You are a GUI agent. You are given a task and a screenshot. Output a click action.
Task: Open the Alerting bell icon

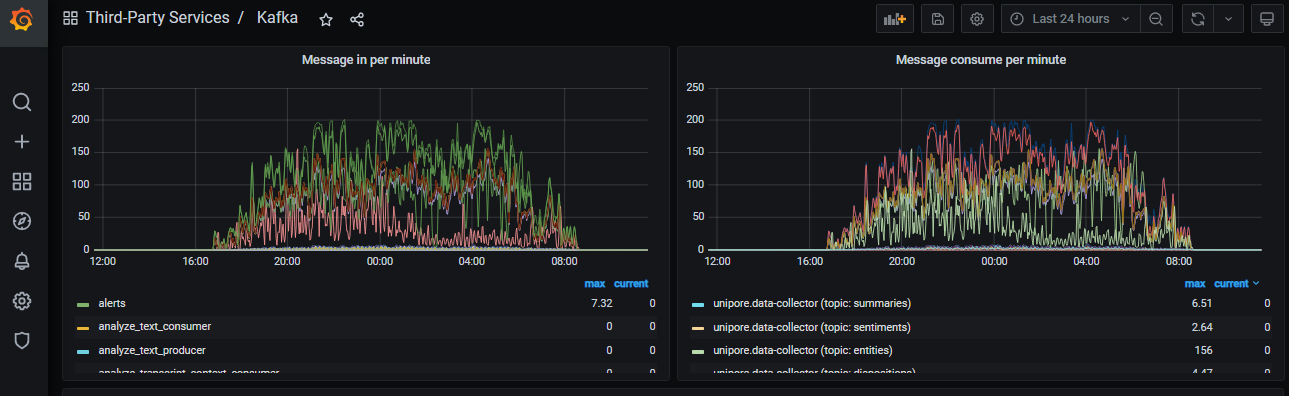22,261
